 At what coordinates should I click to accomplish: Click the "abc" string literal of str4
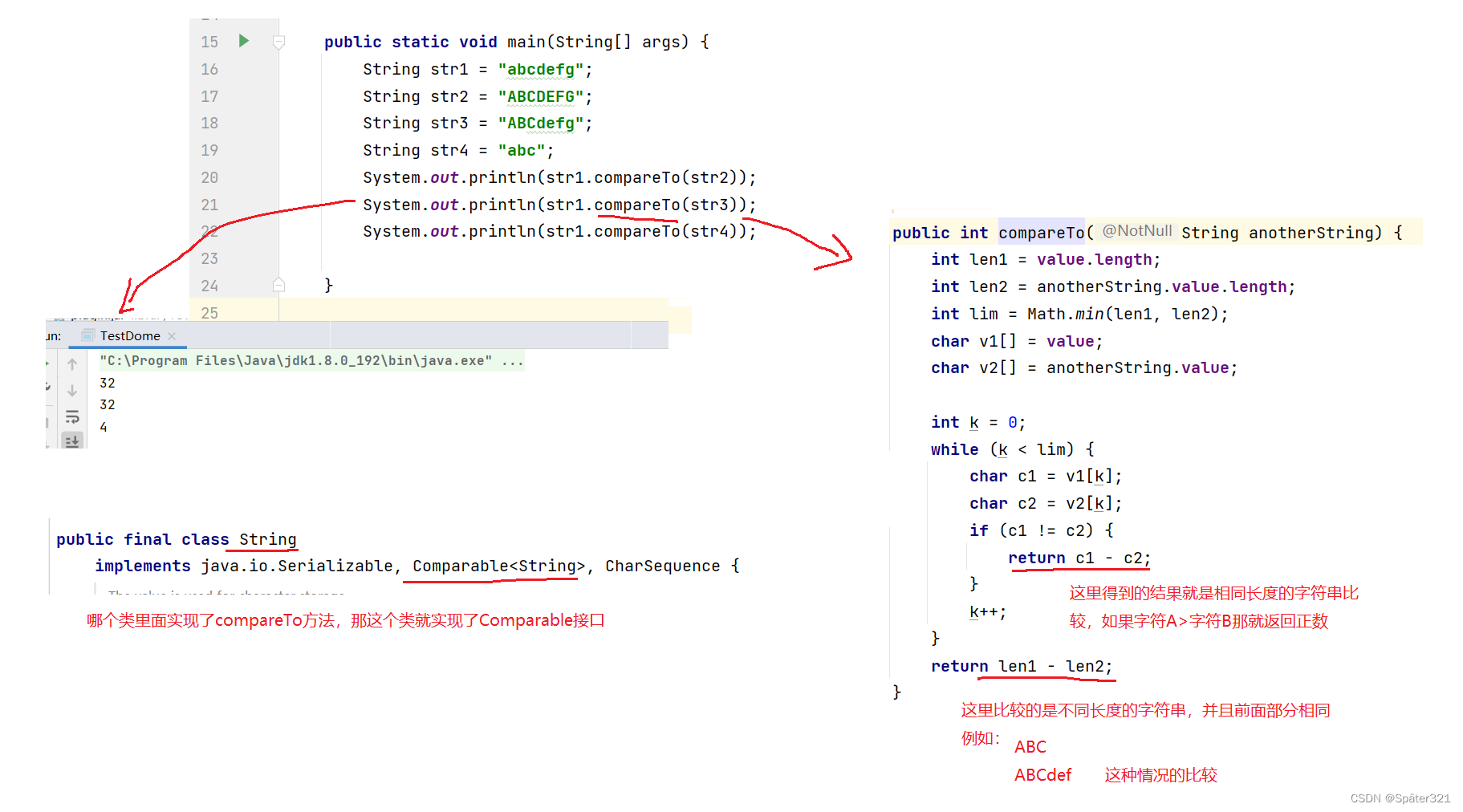point(522,151)
